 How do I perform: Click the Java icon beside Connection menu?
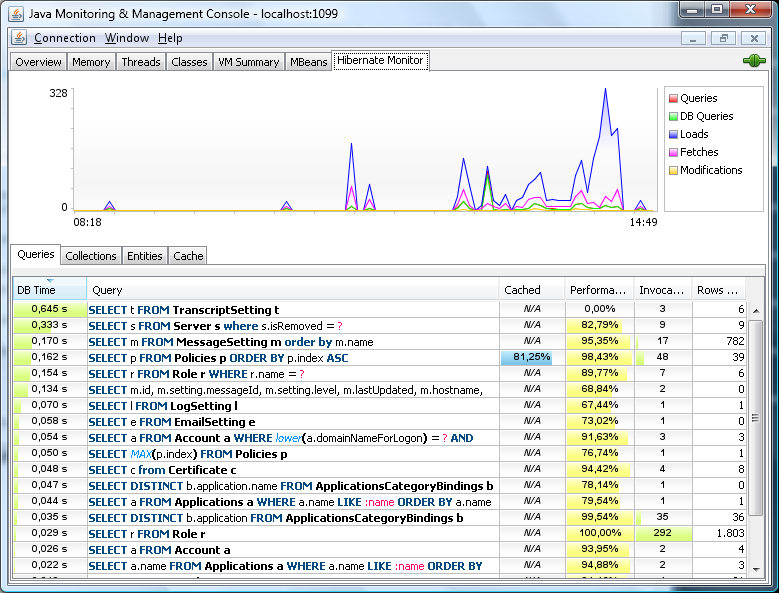point(19,38)
